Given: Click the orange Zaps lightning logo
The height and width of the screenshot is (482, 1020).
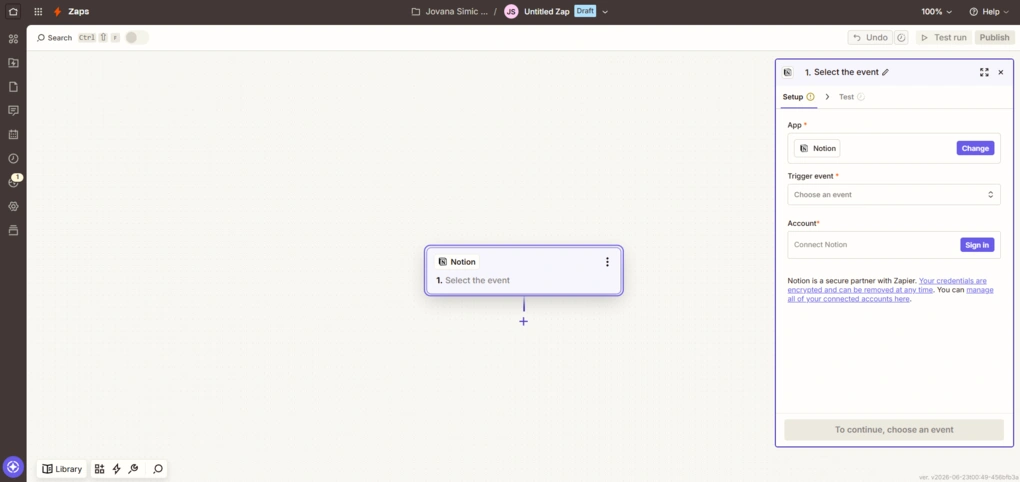Looking at the screenshot, I should pos(58,12).
